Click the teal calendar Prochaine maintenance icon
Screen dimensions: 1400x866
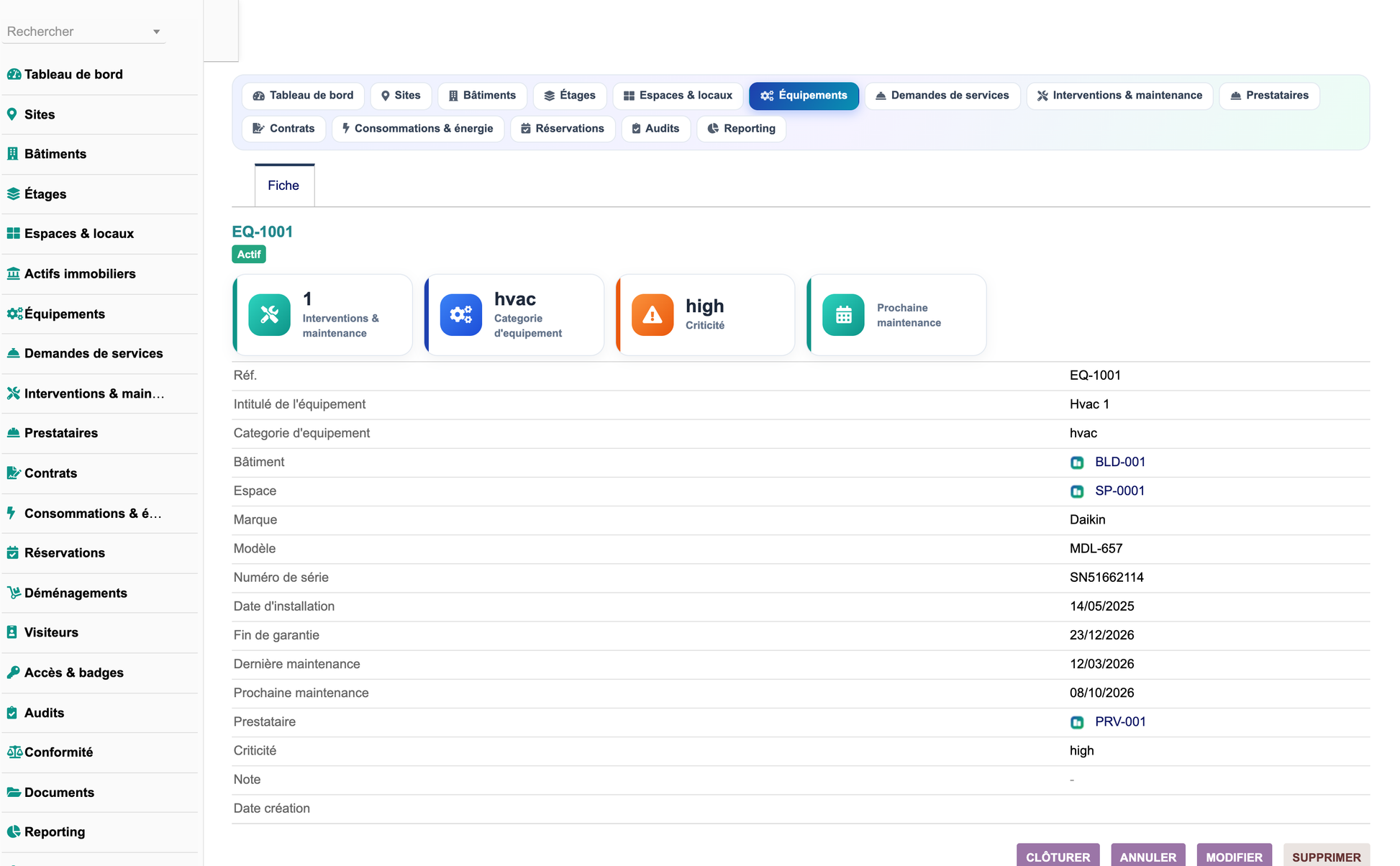tap(843, 315)
